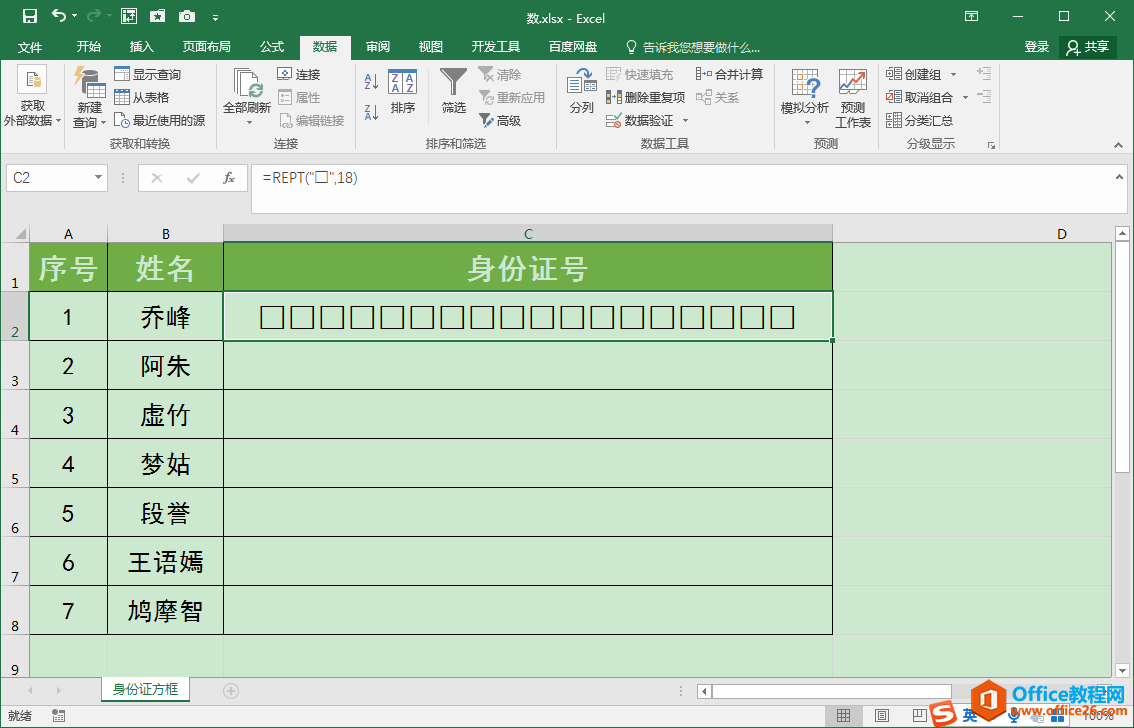Click the select-all triangle corner
This screenshot has height=728, width=1134.
(20, 234)
